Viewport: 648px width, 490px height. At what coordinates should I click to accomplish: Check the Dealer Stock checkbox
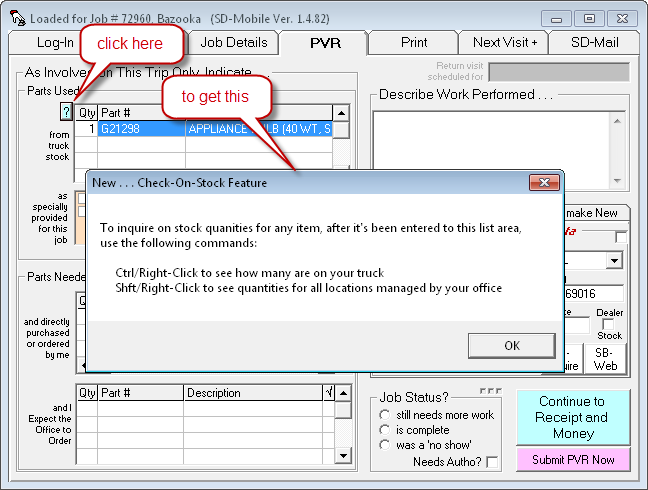(609, 324)
